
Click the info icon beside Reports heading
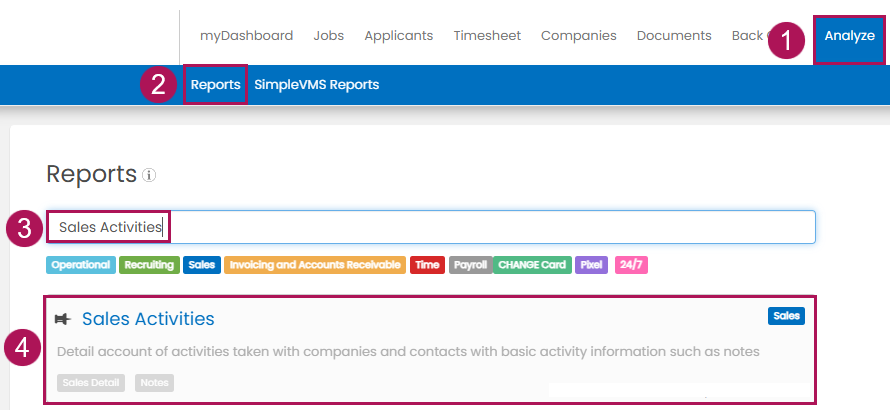point(149,175)
